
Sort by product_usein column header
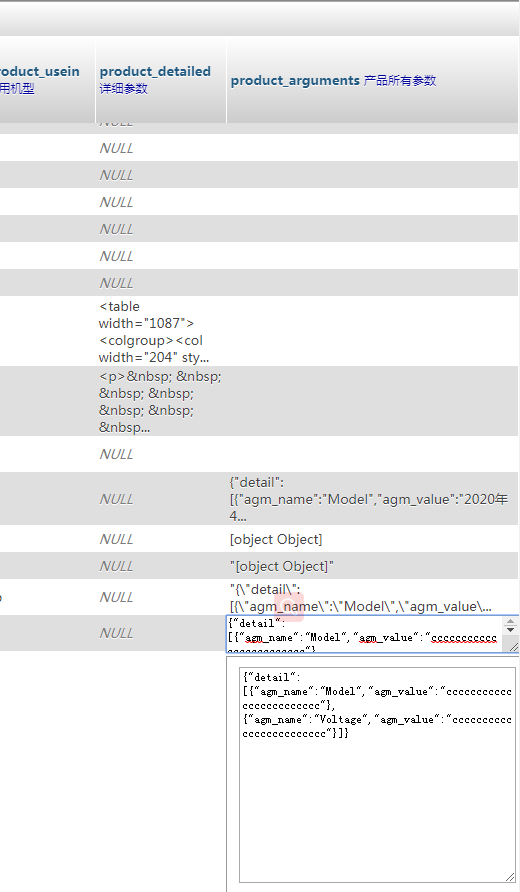coord(39,72)
